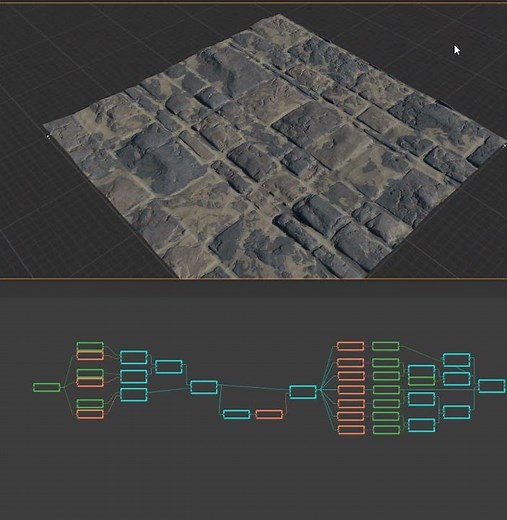
Task: Select sixth orange node in right column
Action: tap(351, 416)
